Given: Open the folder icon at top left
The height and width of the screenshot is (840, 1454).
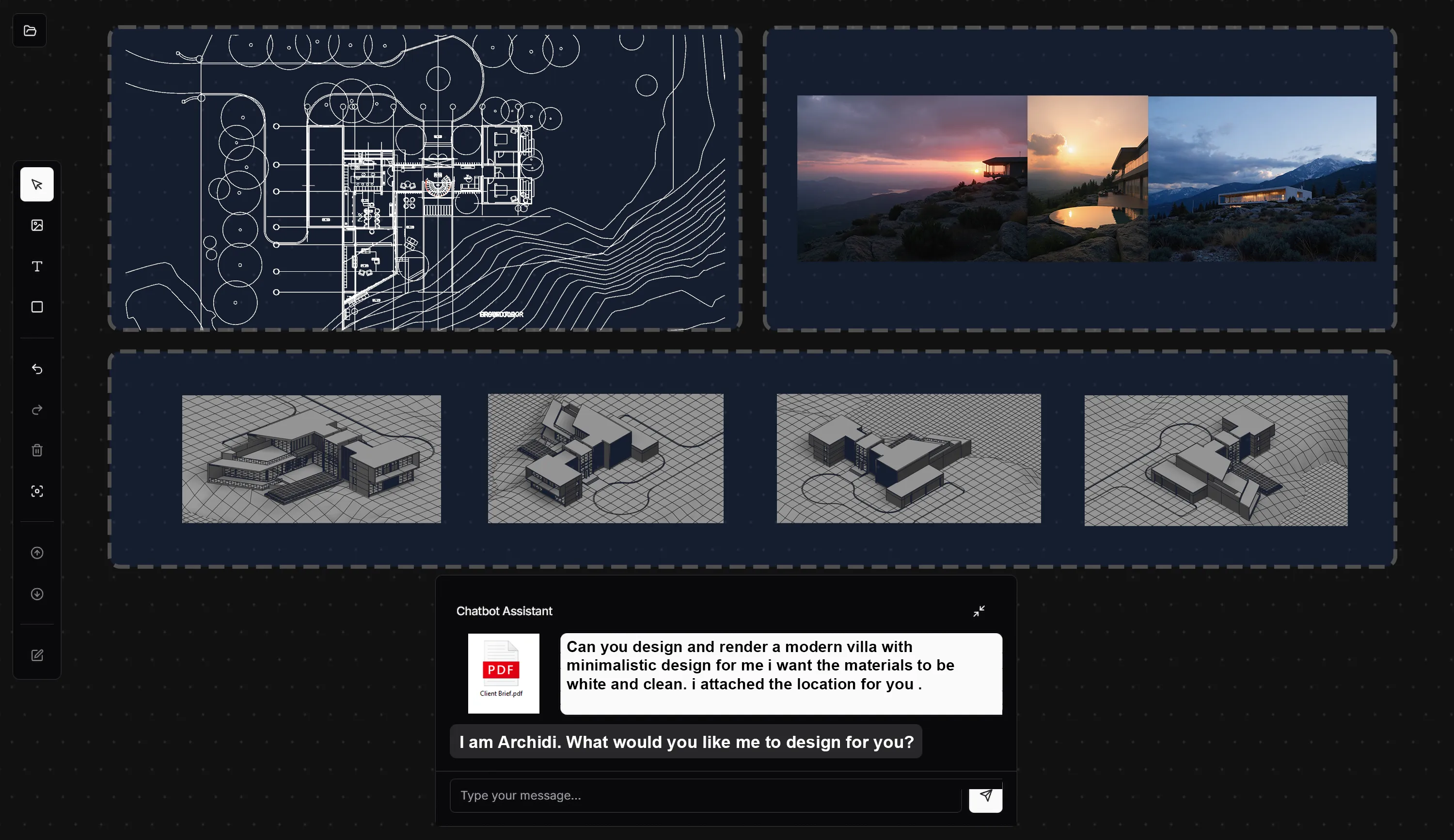Looking at the screenshot, I should [x=30, y=31].
